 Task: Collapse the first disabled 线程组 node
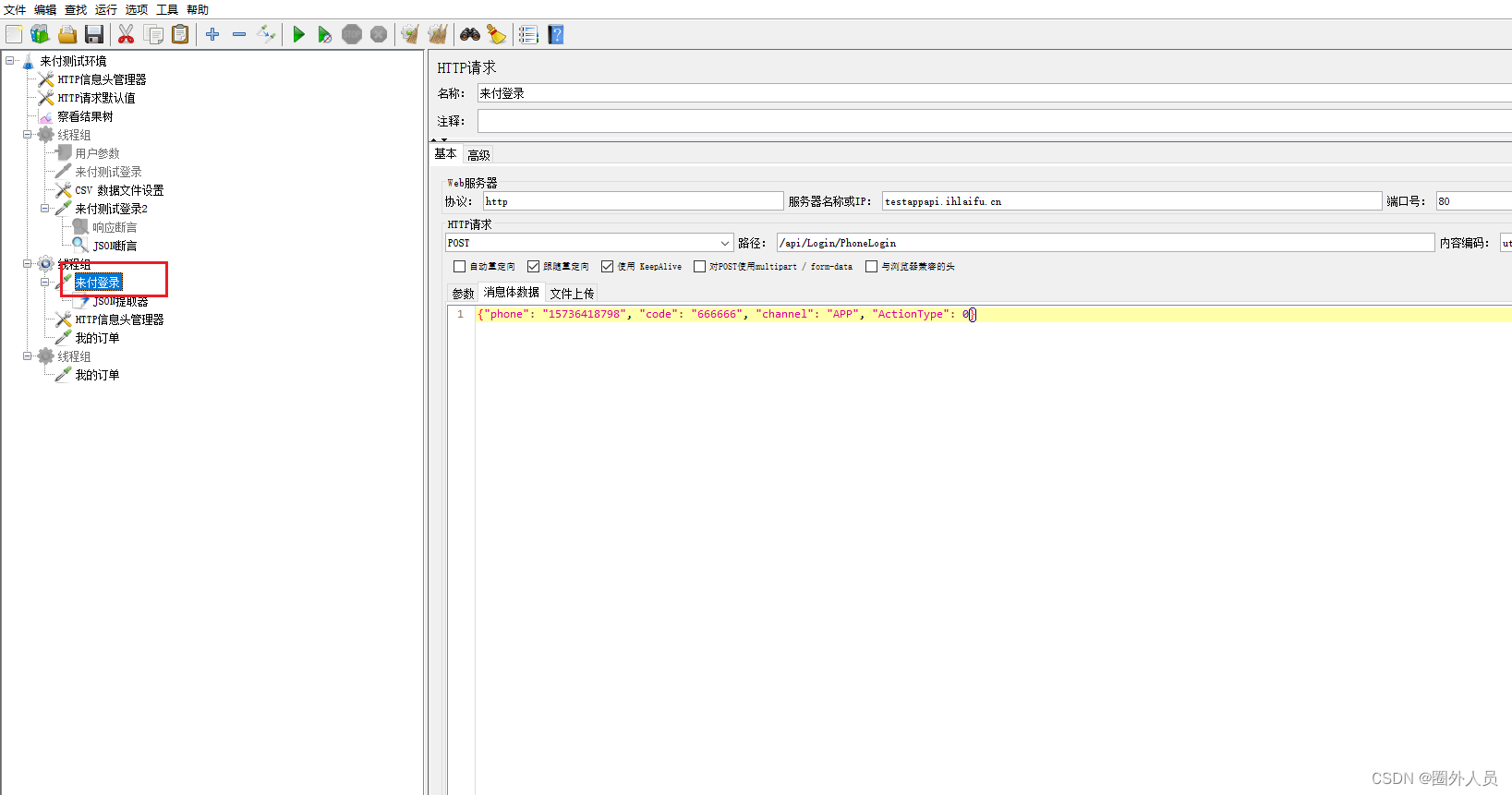[28, 135]
